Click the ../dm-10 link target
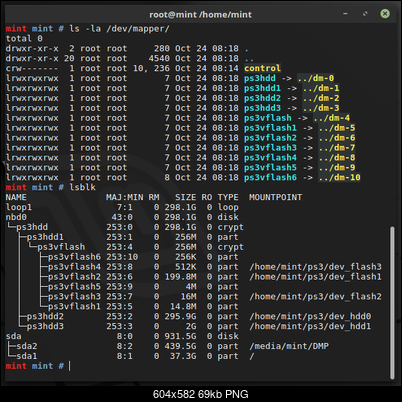402x402 pixels. (x=339, y=177)
